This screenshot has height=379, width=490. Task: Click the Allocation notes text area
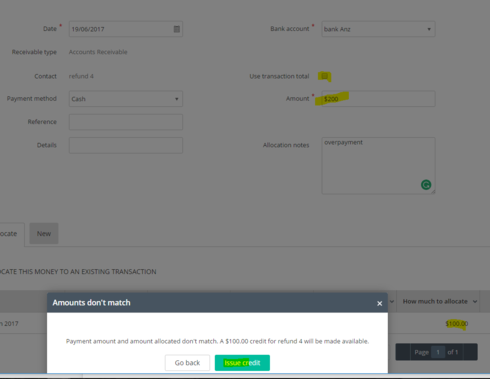coord(378,166)
